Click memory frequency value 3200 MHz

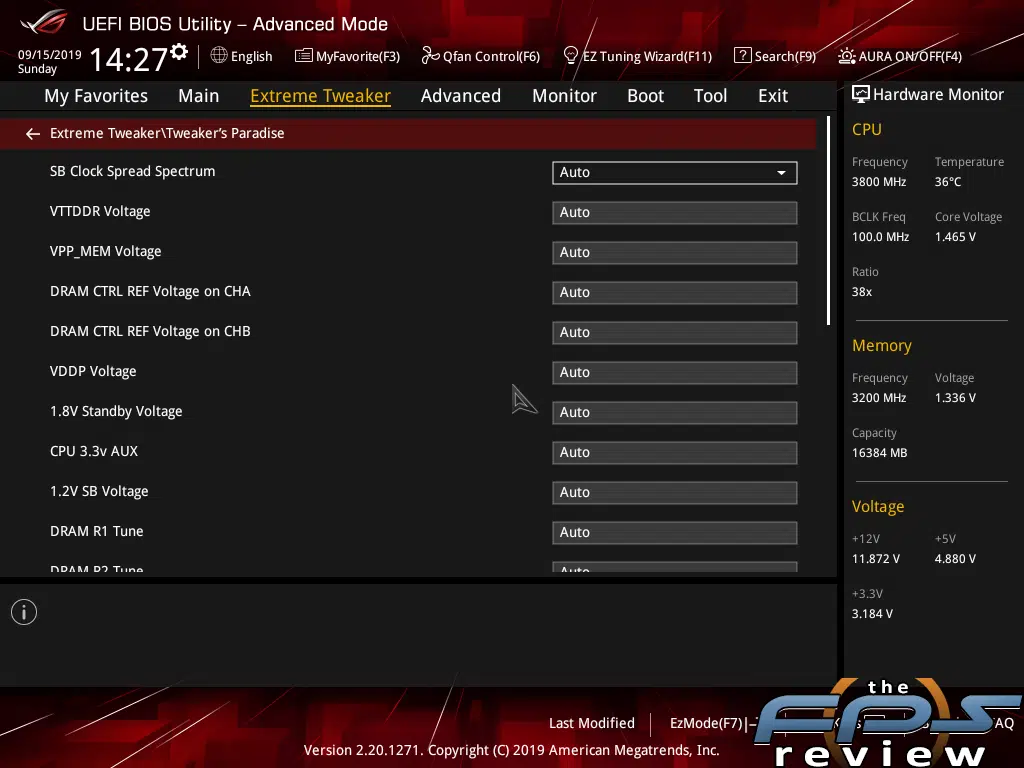(879, 398)
